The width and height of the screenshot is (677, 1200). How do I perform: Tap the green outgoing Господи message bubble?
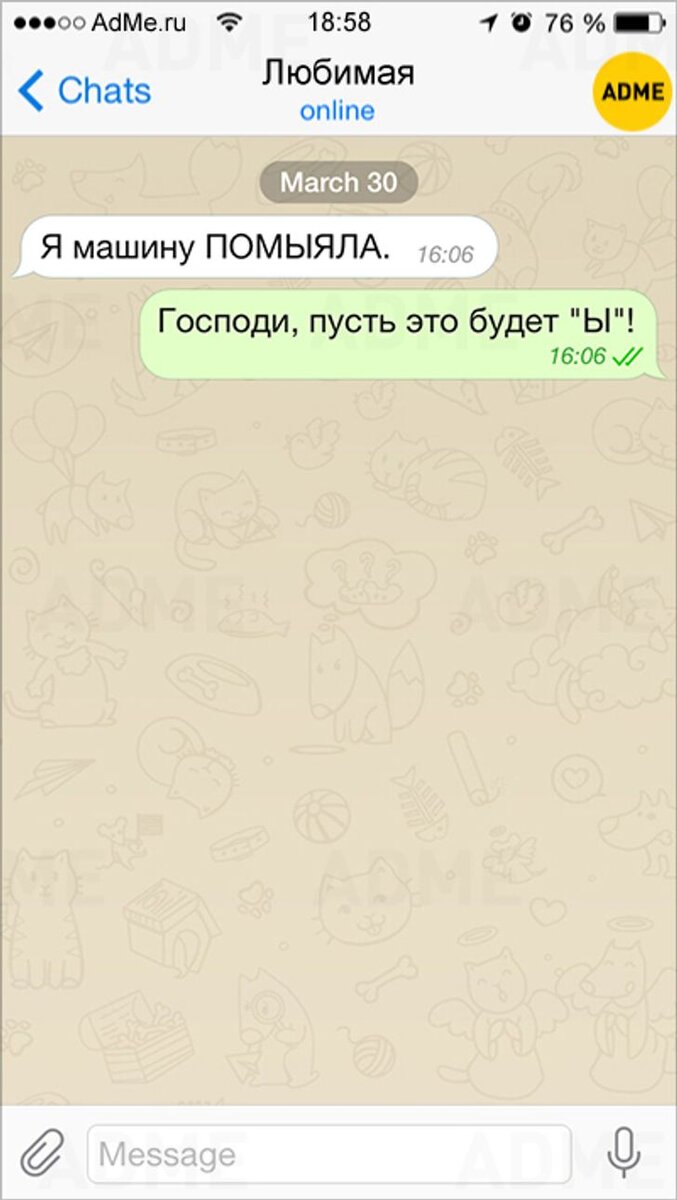(402, 333)
